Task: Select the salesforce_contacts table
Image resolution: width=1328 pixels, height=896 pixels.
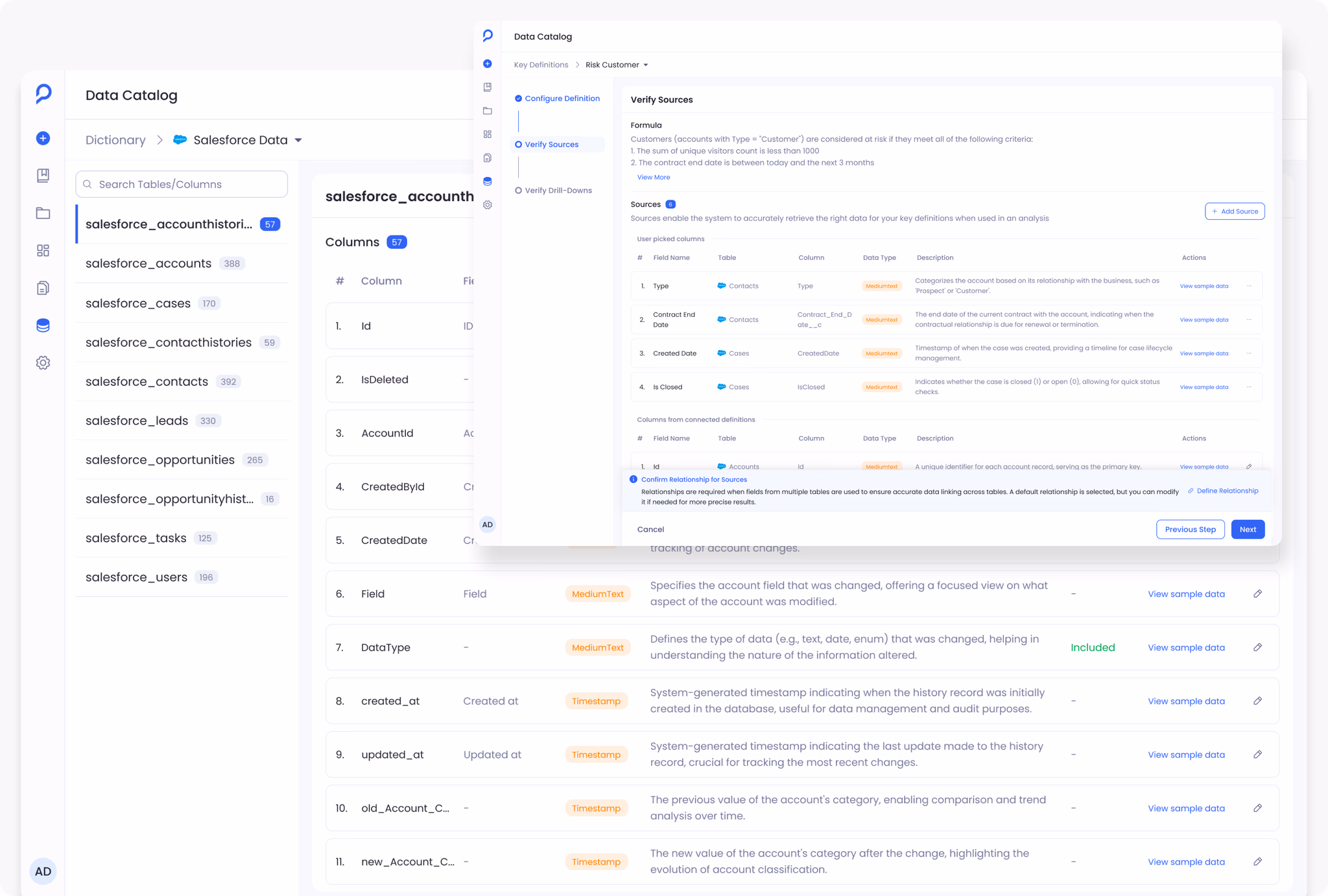Action: [182, 381]
